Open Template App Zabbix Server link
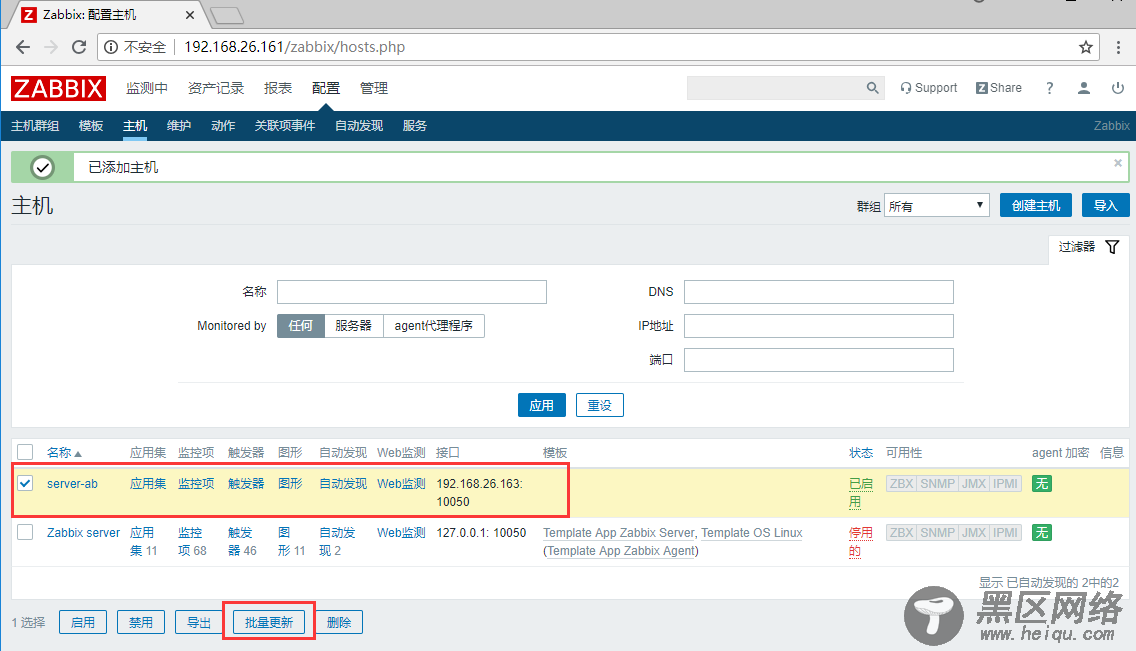 (619, 533)
